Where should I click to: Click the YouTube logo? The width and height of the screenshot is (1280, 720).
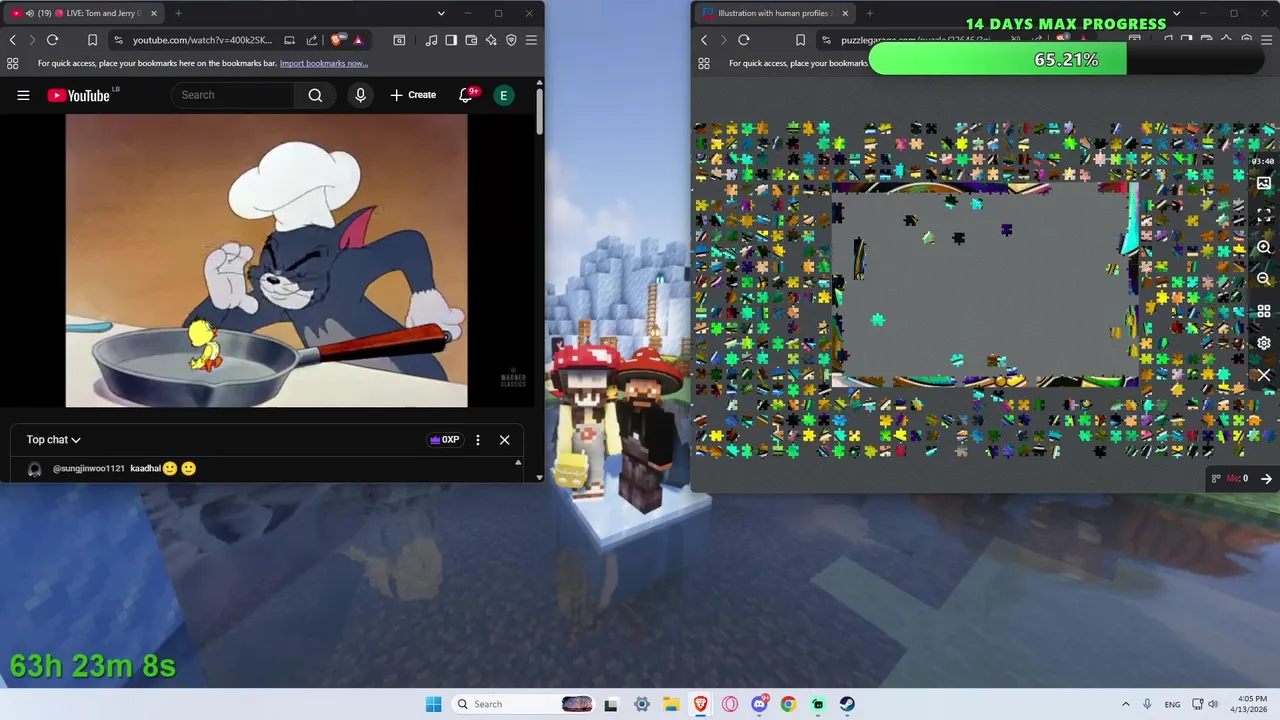(x=79, y=95)
